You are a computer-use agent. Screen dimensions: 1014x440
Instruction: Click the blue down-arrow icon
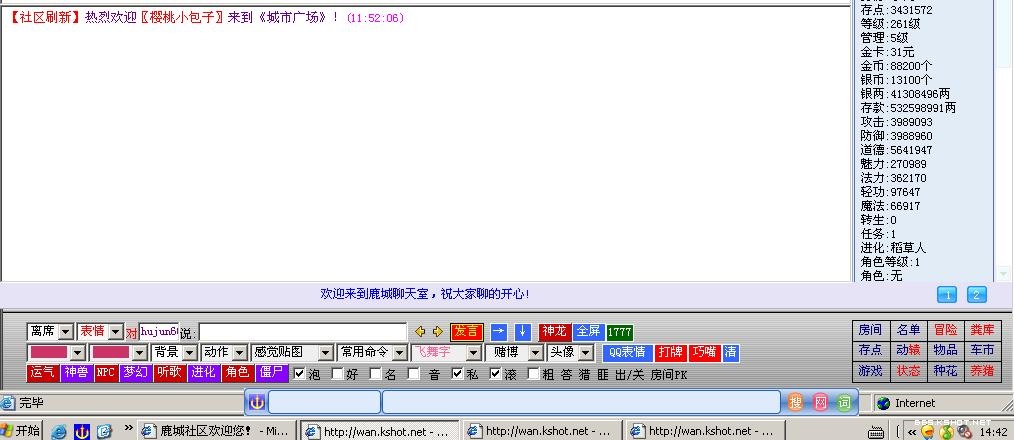523,332
